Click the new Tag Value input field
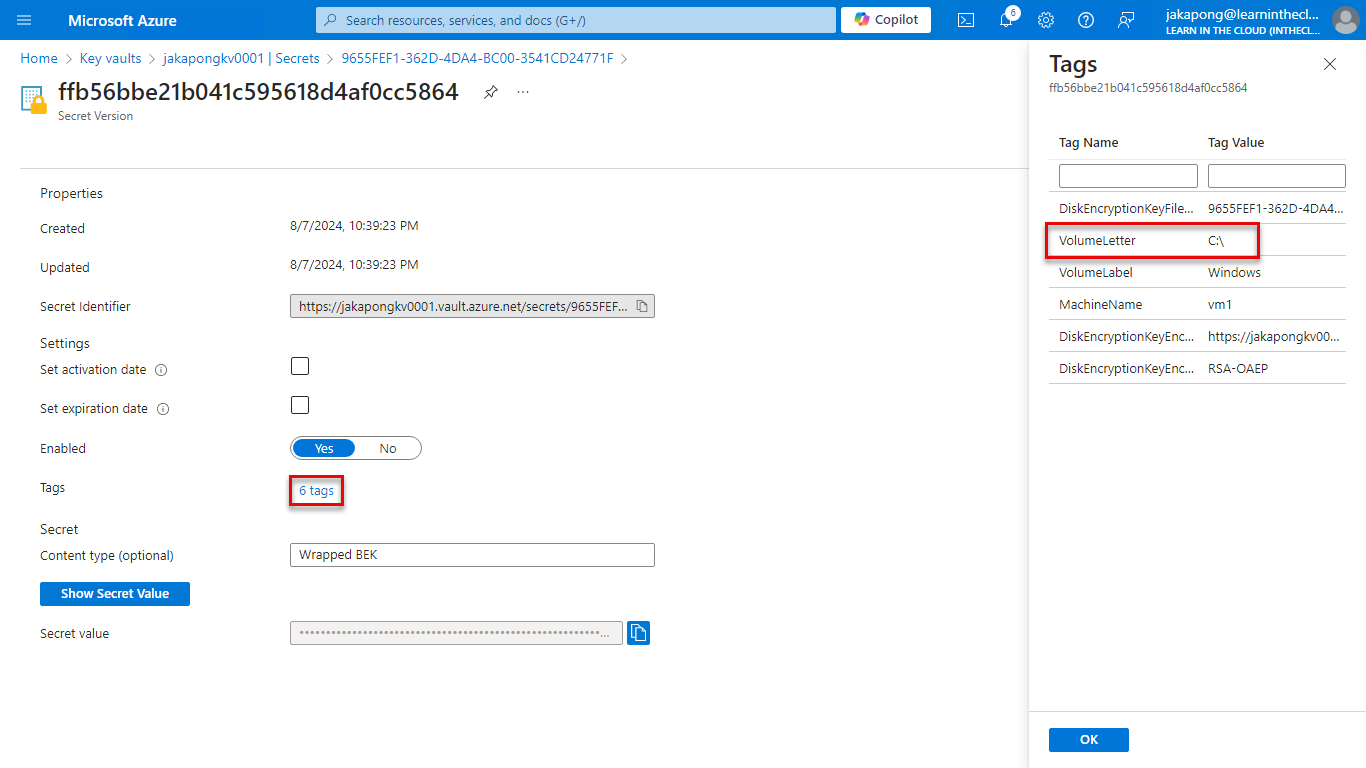The height and width of the screenshot is (768, 1366). [x=1277, y=176]
